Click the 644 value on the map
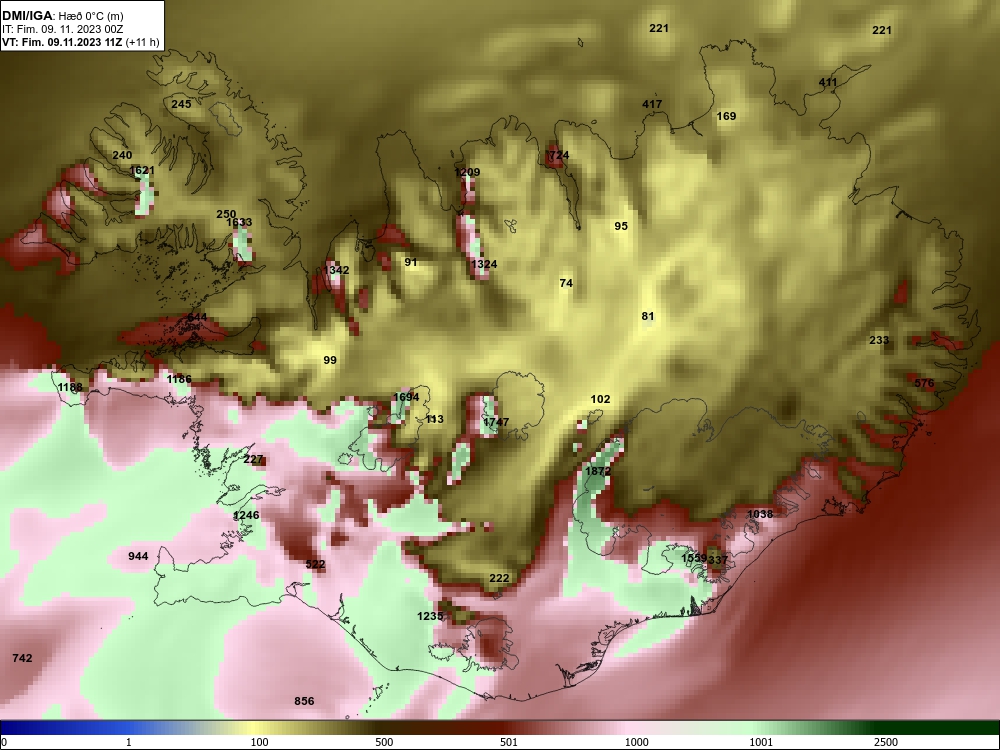Viewport: 1000px width, 750px height. pyautogui.click(x=197, y=318)
